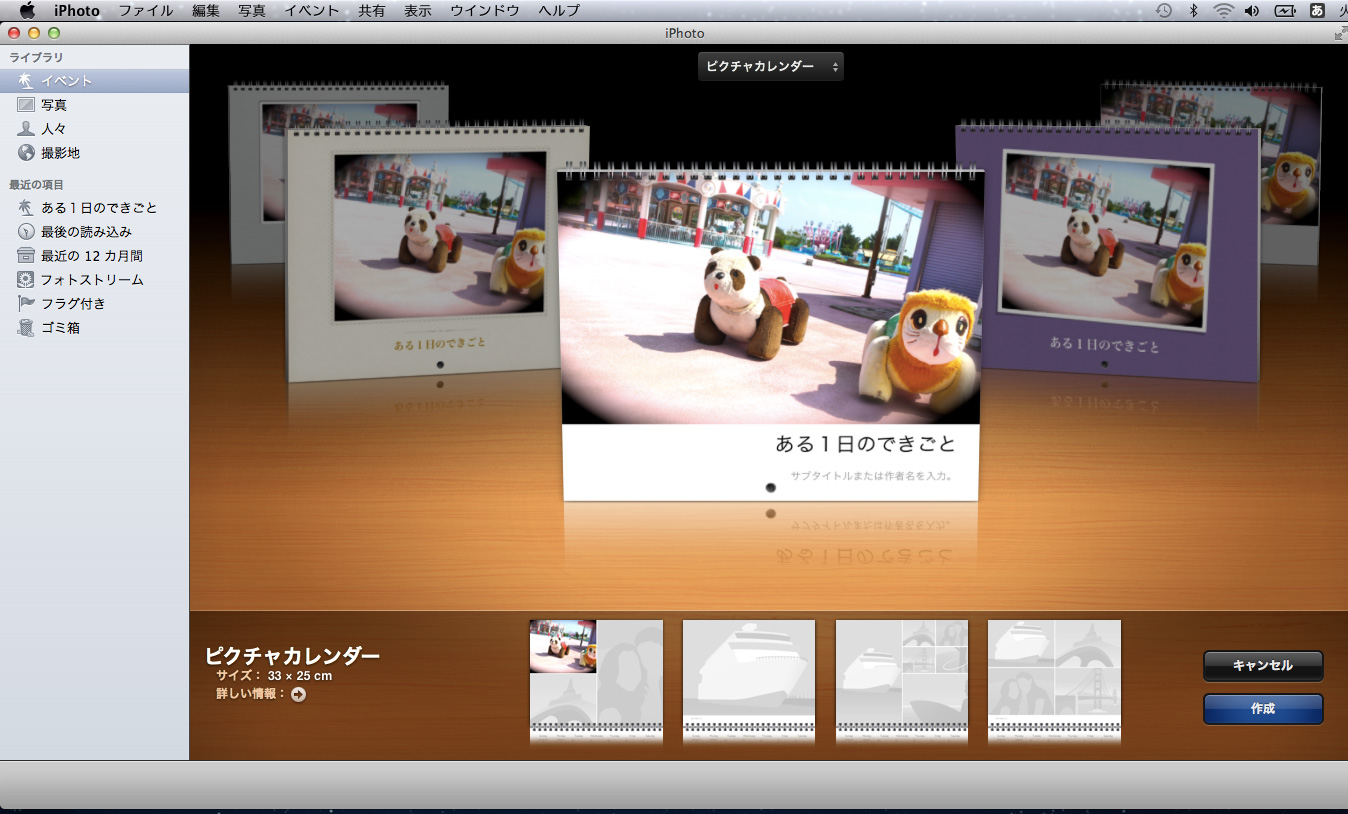Viewport: 1348px width, 814px height.
Task: Open the 共有 menu in menu bar
Action: coord(371,10)
